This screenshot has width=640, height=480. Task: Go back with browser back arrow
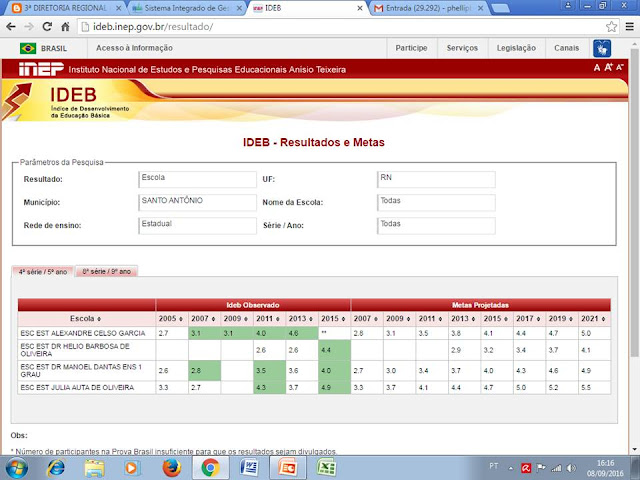[x=11, y=27]
